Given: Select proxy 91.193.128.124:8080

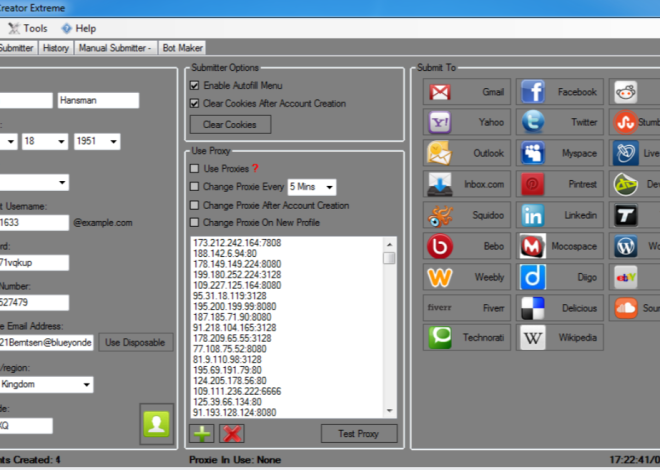Looking at the screenshot, I should (x=234, y=412).
